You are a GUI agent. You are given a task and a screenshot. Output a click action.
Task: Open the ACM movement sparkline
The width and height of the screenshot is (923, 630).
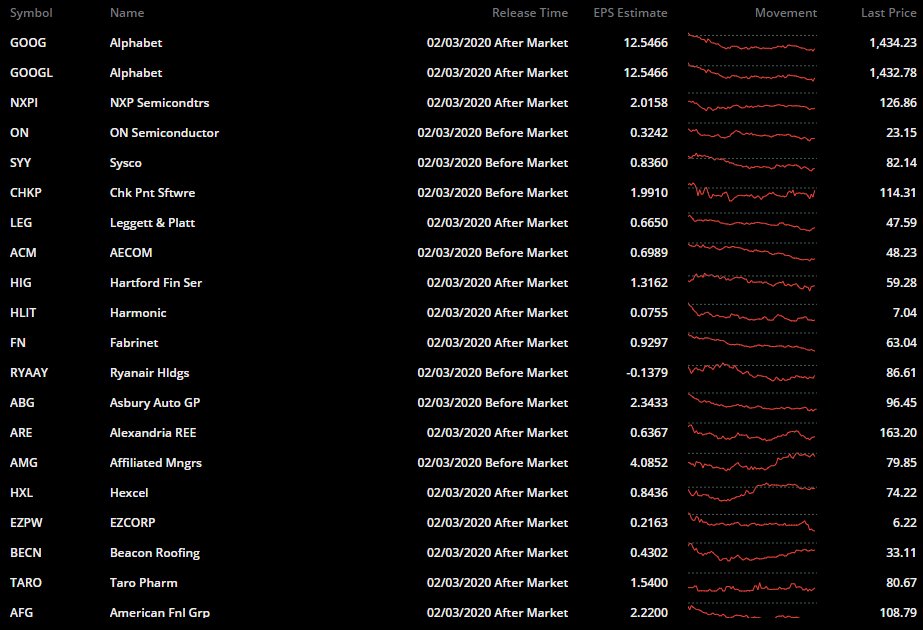click(x=752, y=253)
